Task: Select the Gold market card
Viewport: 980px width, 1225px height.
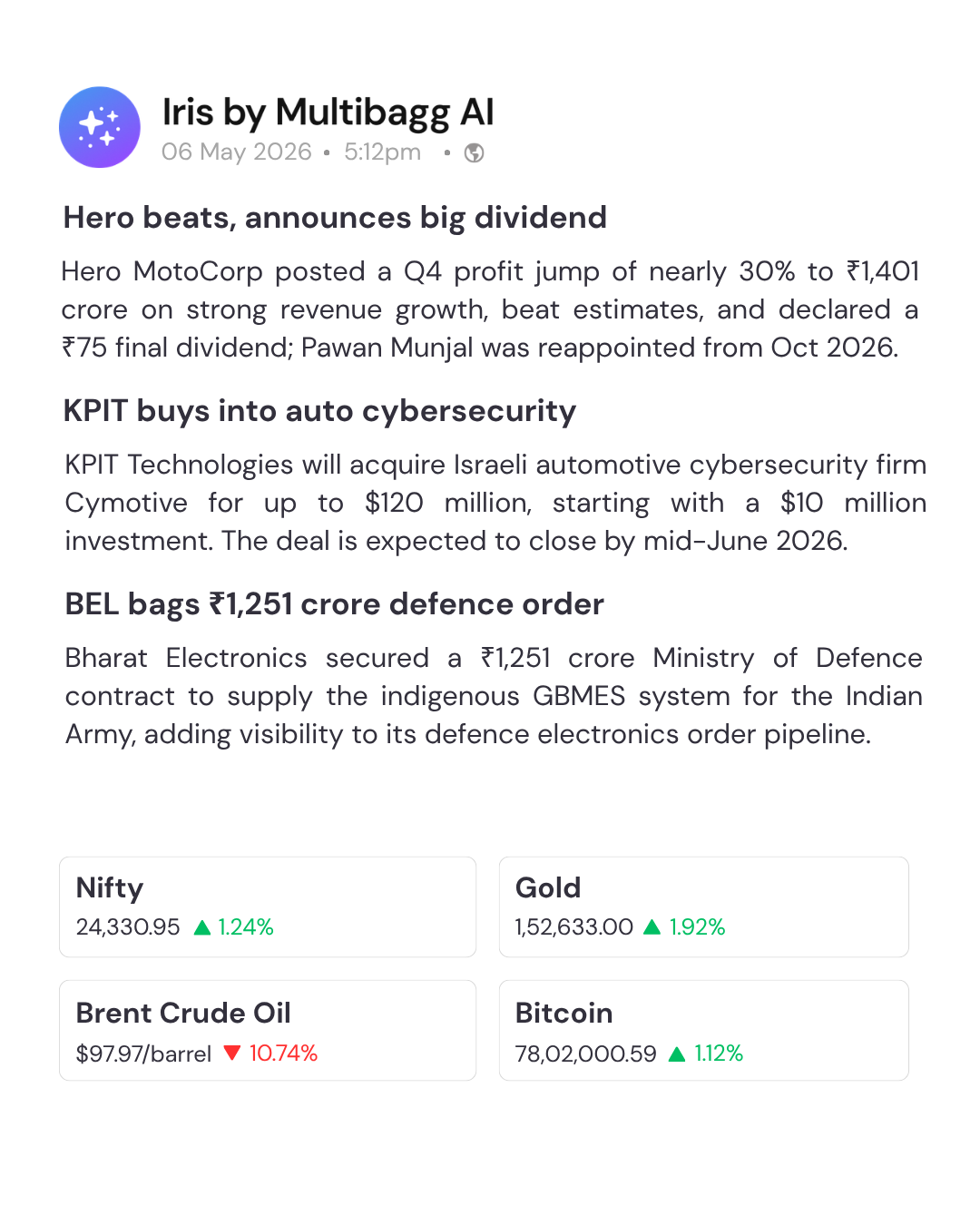Action: (x=704, y=906)
